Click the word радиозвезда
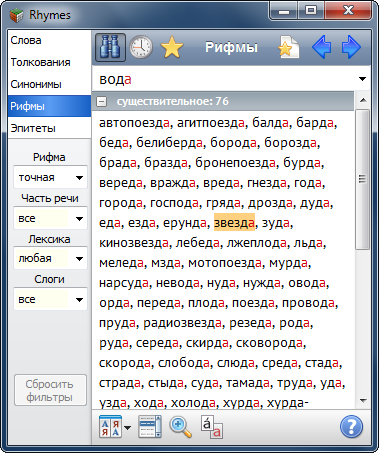 [x=183, y=323]
